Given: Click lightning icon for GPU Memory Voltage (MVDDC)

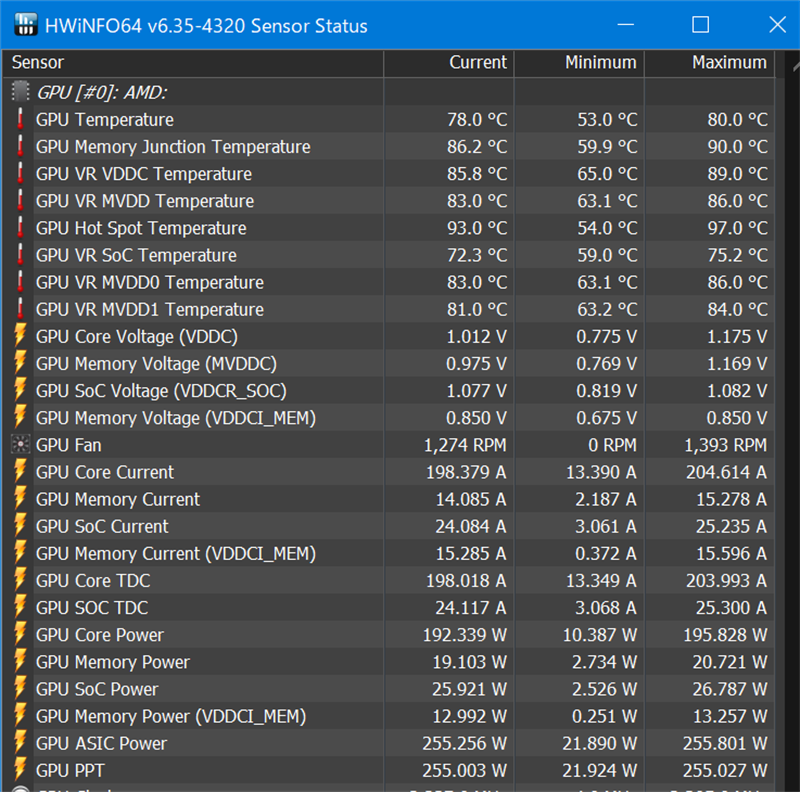Looking at the screenshot, I should tap(20, 363).
